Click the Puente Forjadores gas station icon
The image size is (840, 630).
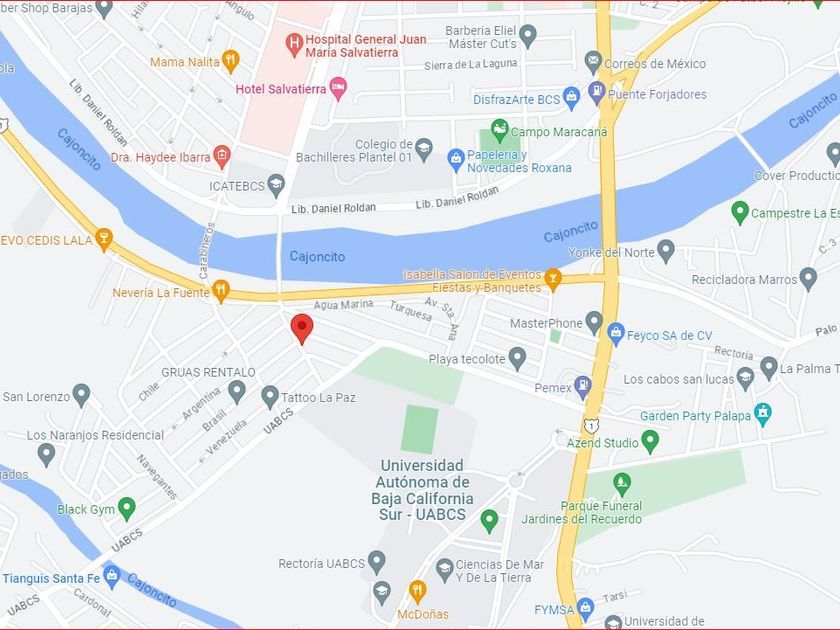coord(596,93)
